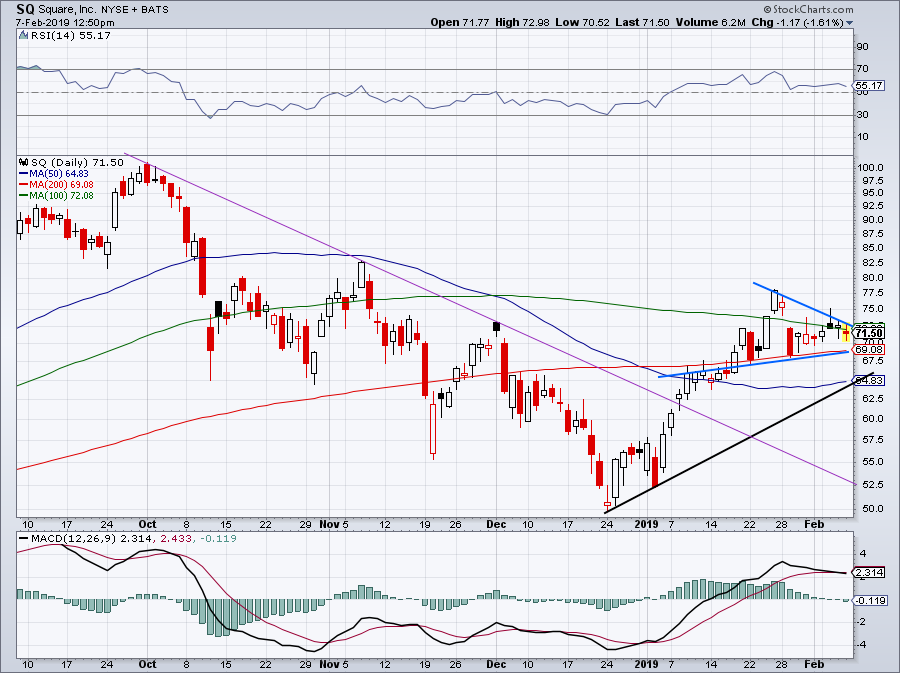Click the MA(200) red legend line

24,185
